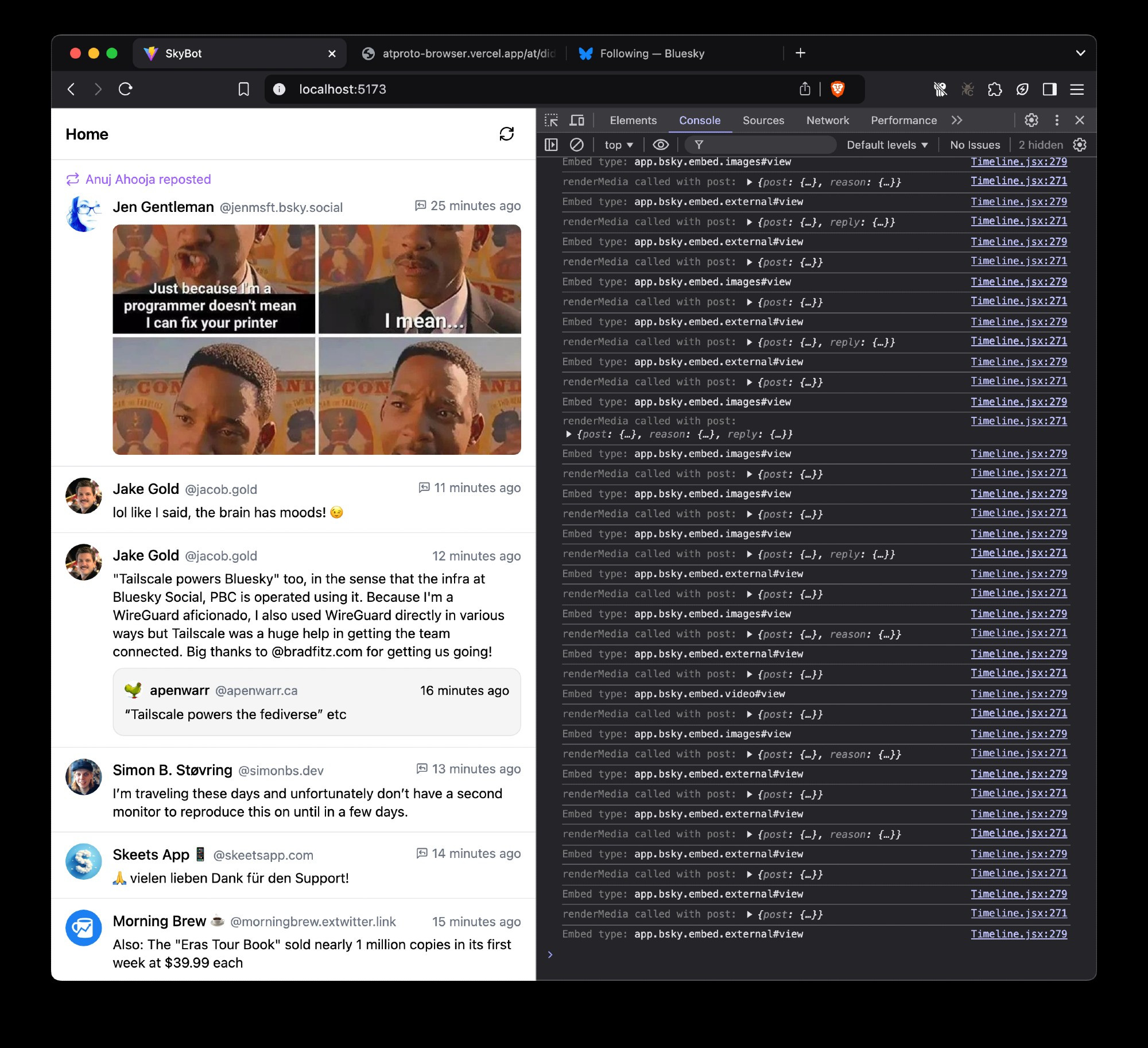
Task: Open Jen Gentleman's profile name
Action: (164, 207)
